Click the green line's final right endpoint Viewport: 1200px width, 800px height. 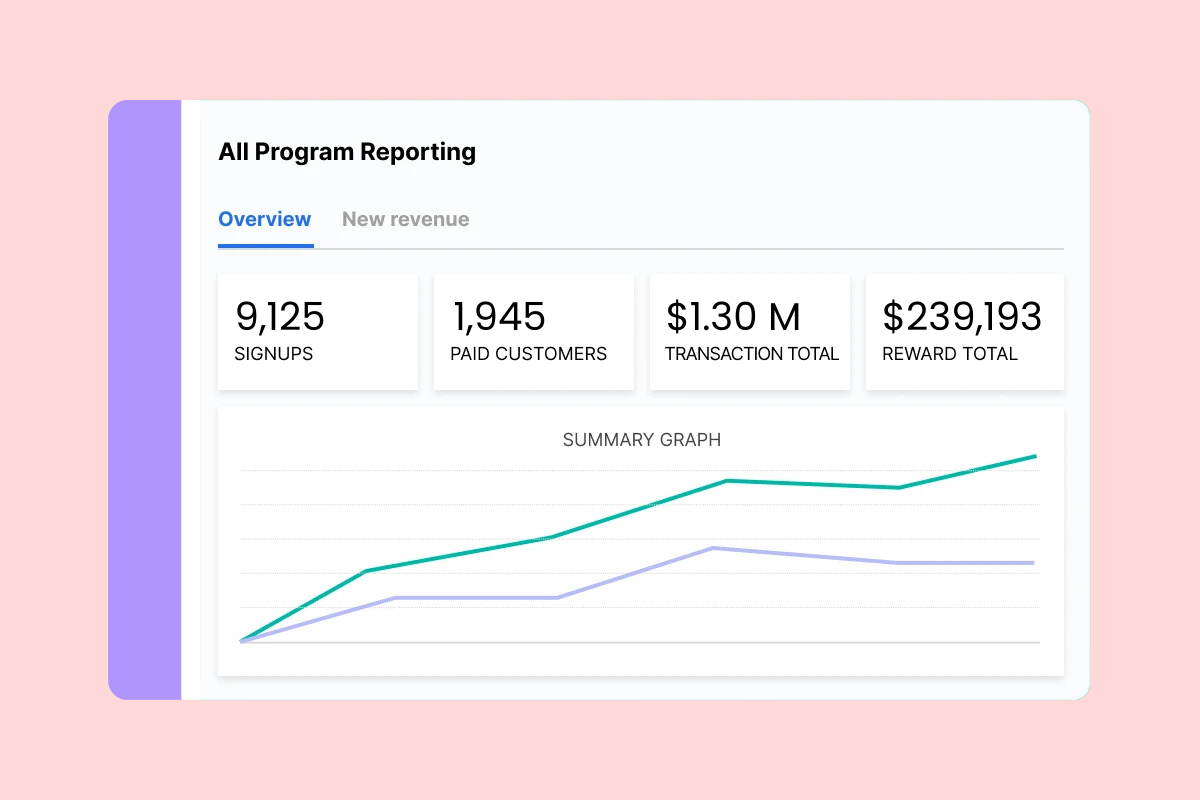[1034, 456]
